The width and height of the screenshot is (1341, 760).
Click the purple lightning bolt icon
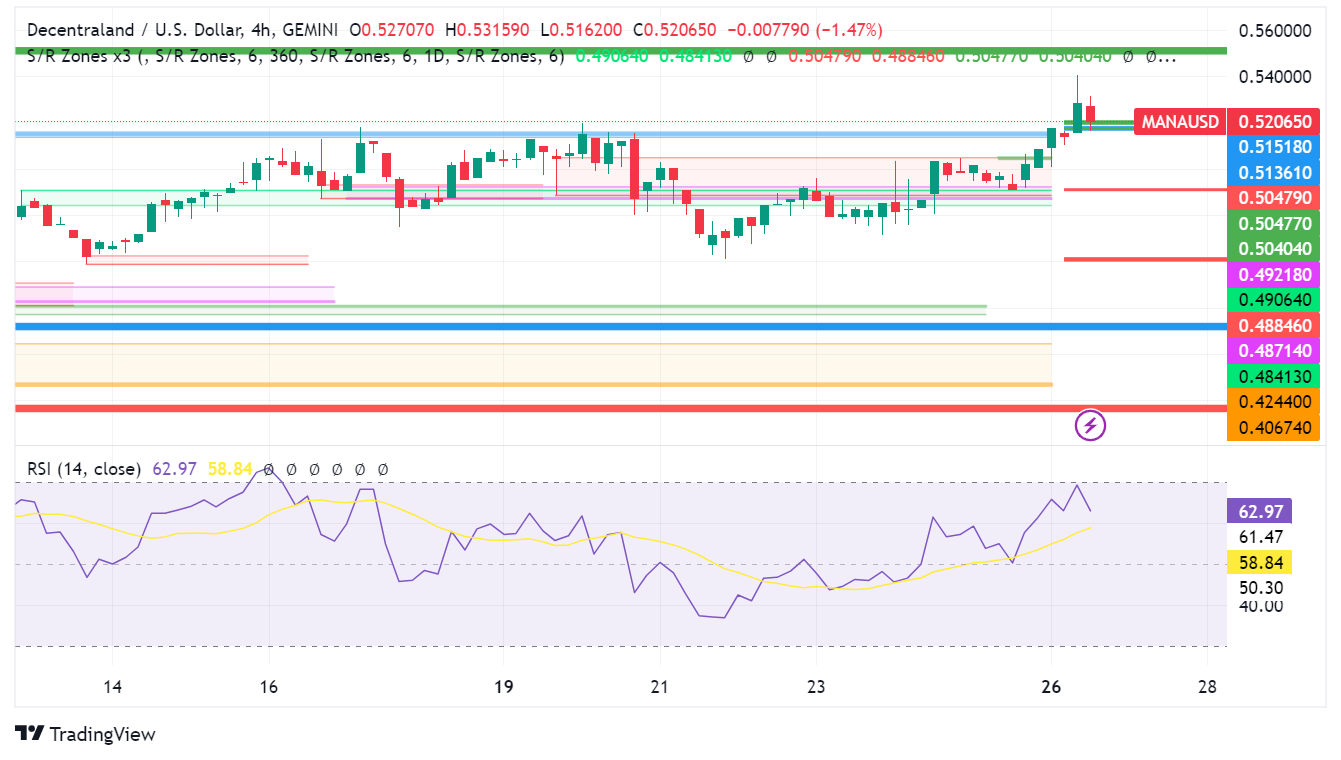click(x=1090, y=426)
